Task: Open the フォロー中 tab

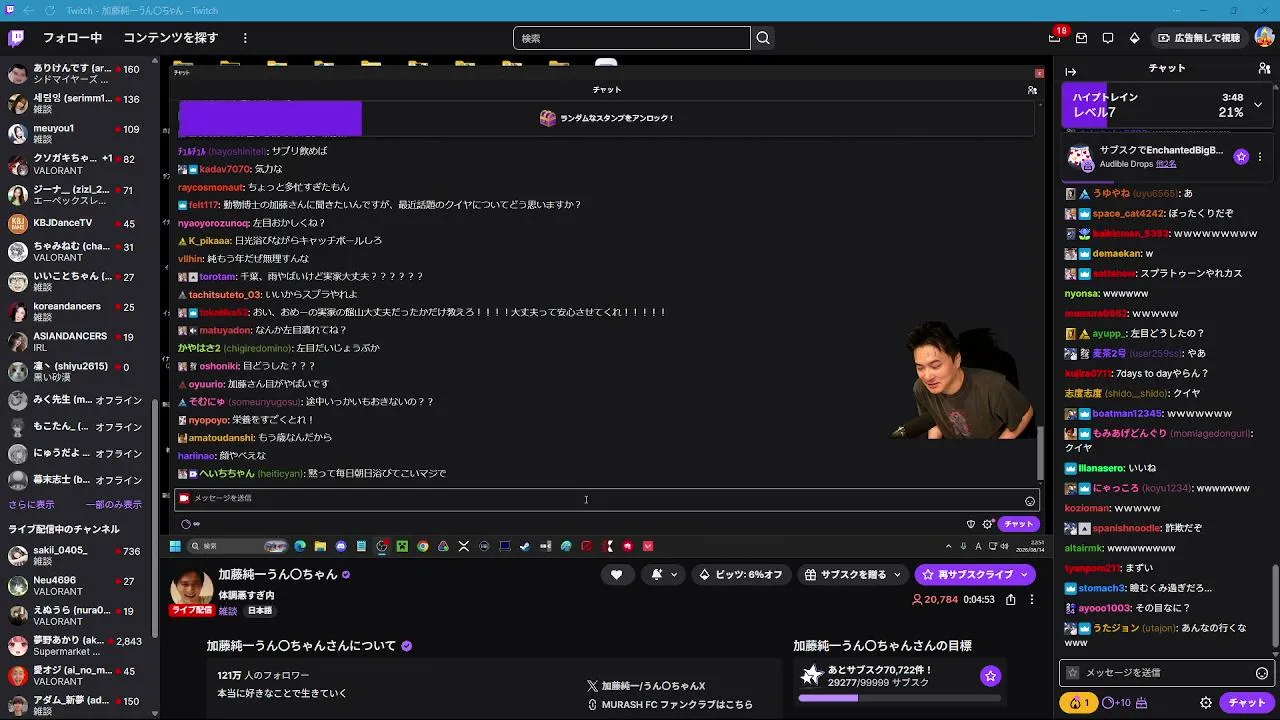Action: pyautogui.click(x=72, y=38)
